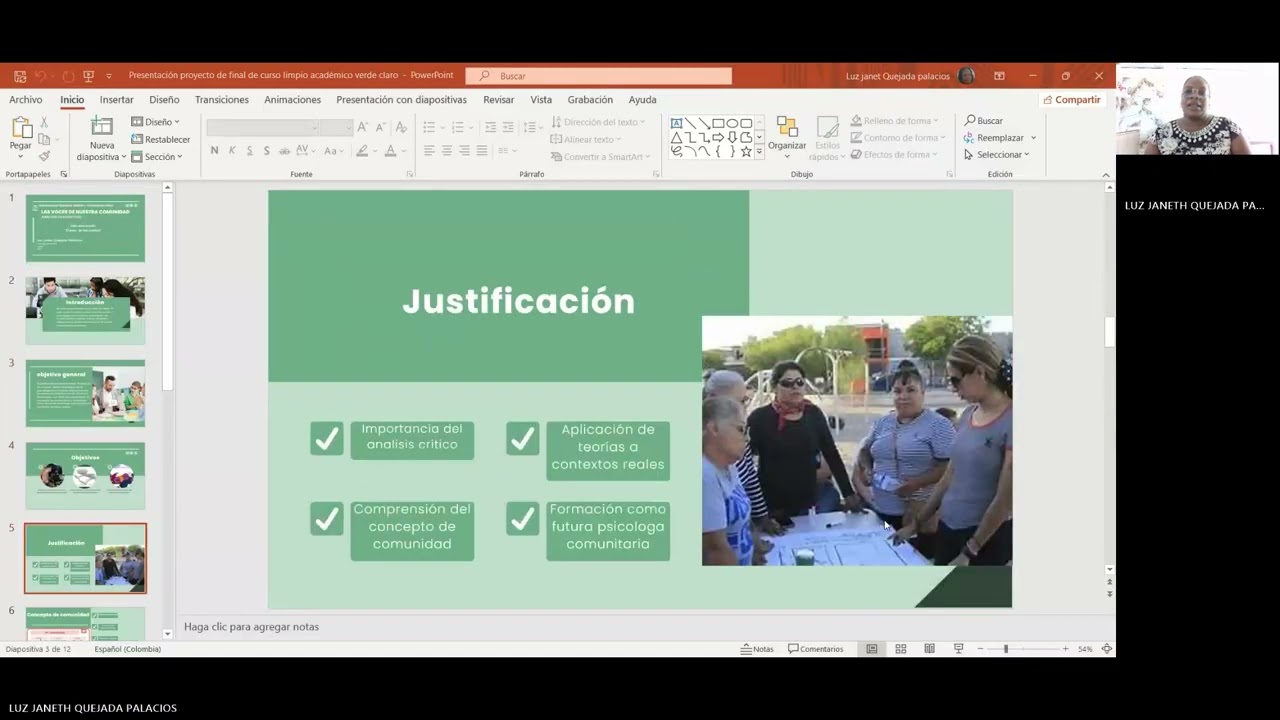
Task: Switch to Normal view in status bar
Action: pyautogui.click(x=872, y=649)
